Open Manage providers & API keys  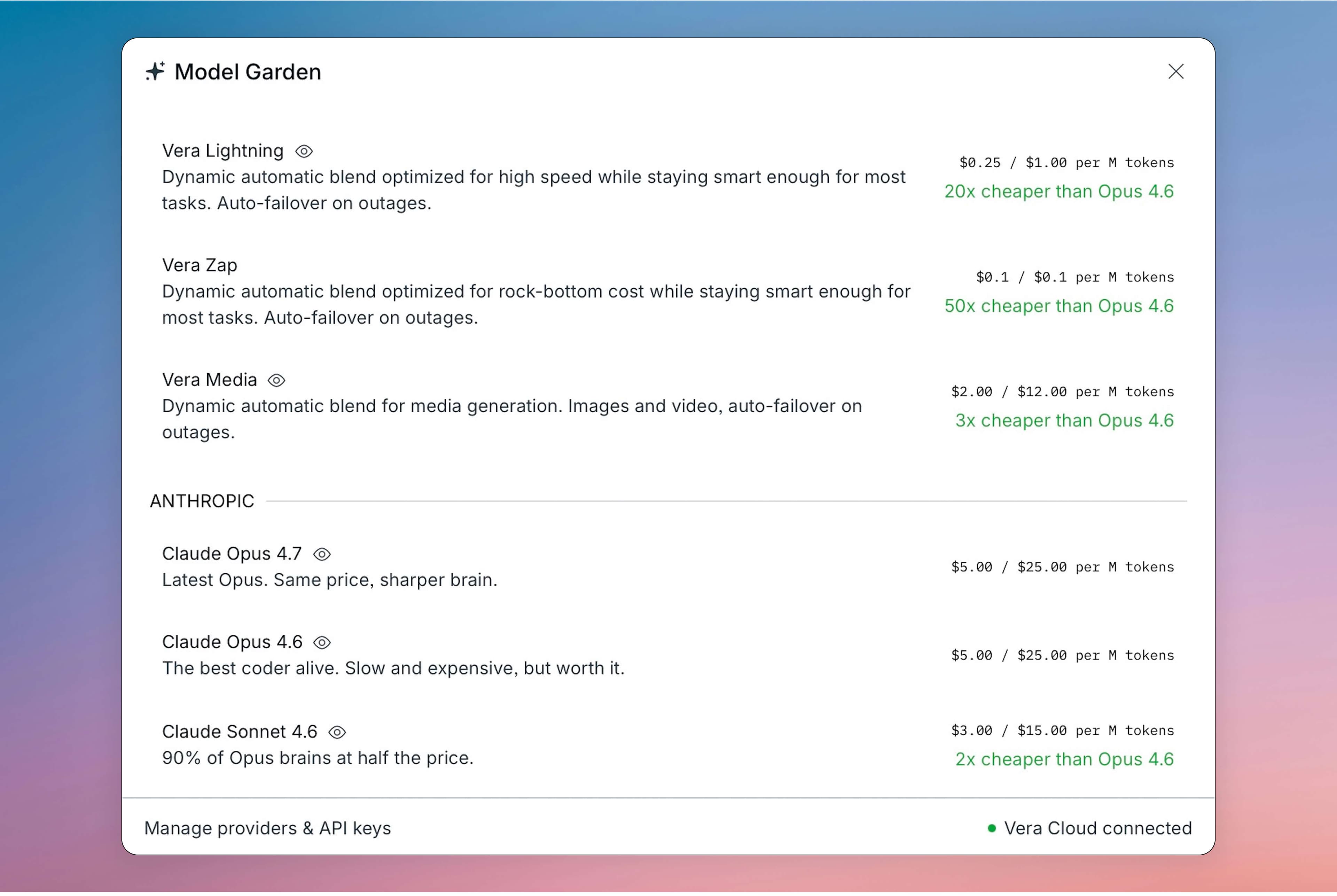click(x=267, y=828)
